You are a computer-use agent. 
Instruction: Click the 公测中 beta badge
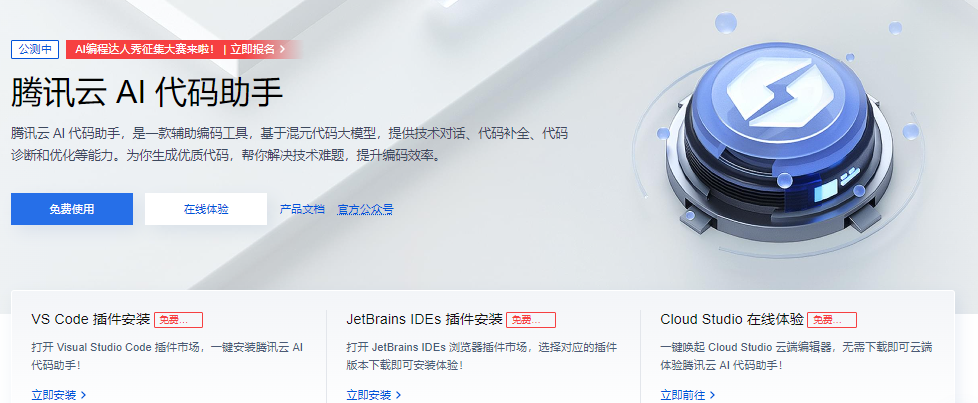coord(35,49)
